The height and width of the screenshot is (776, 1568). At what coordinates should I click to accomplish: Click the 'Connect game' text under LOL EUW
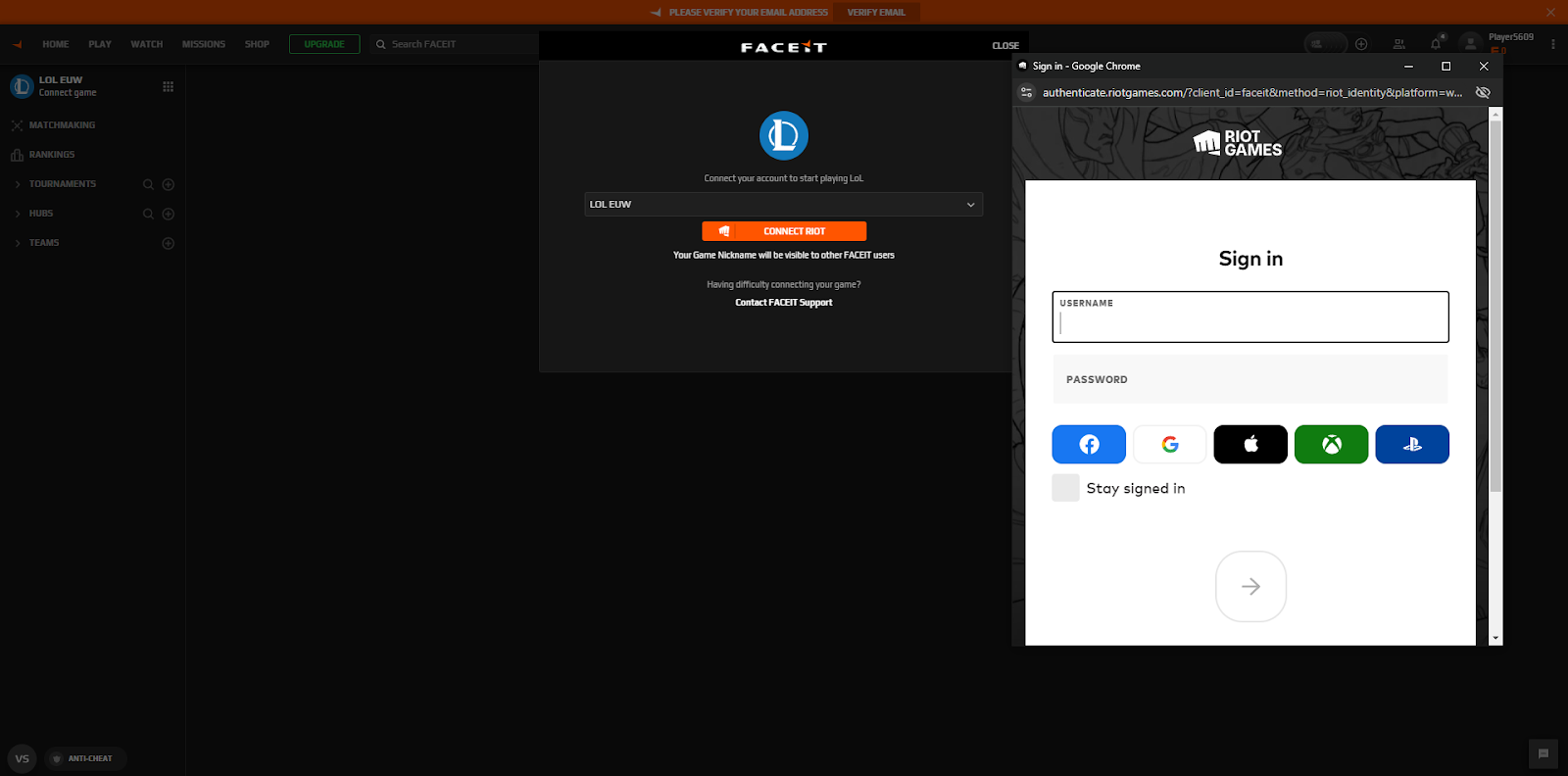(68, 93)
